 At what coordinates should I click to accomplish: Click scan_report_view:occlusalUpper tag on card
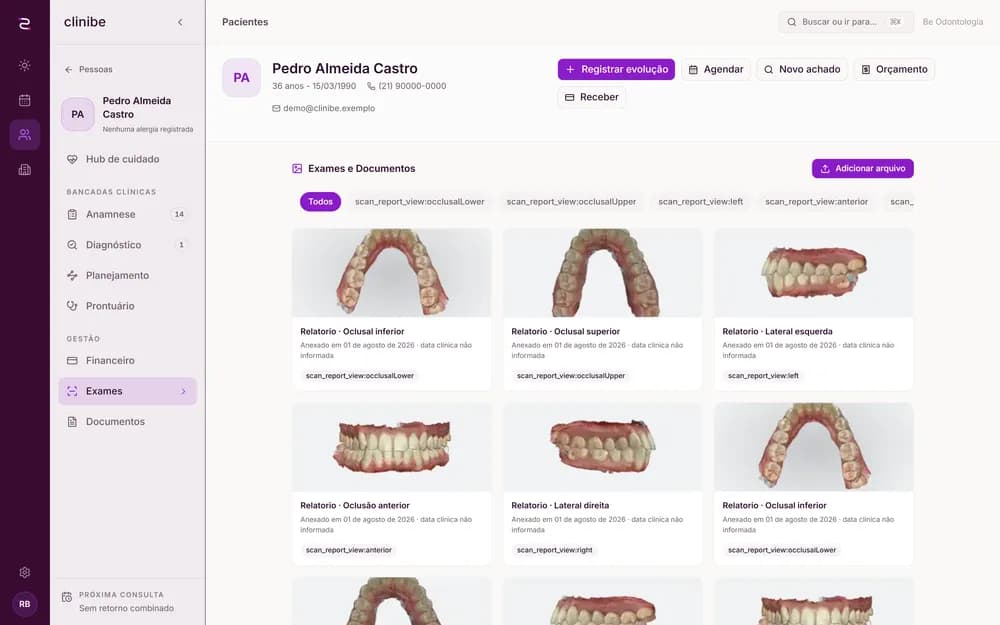point(571,376)
